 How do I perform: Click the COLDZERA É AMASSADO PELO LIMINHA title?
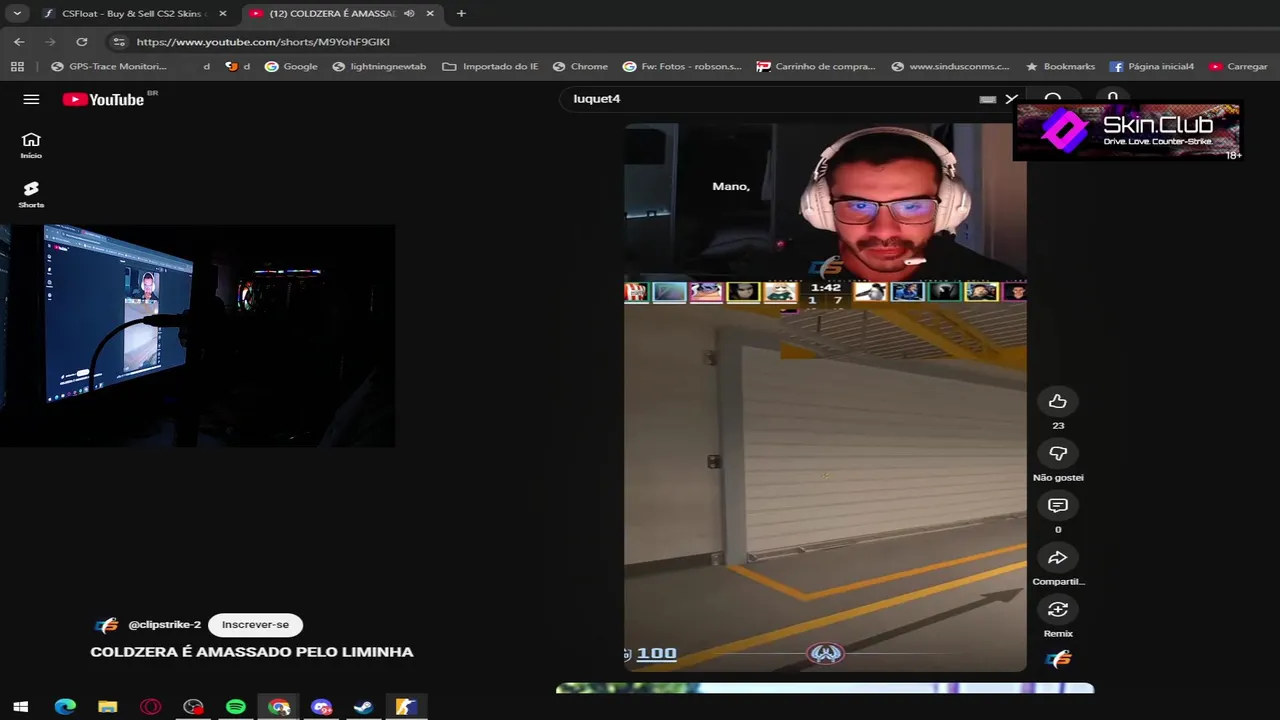click(251, 652)
